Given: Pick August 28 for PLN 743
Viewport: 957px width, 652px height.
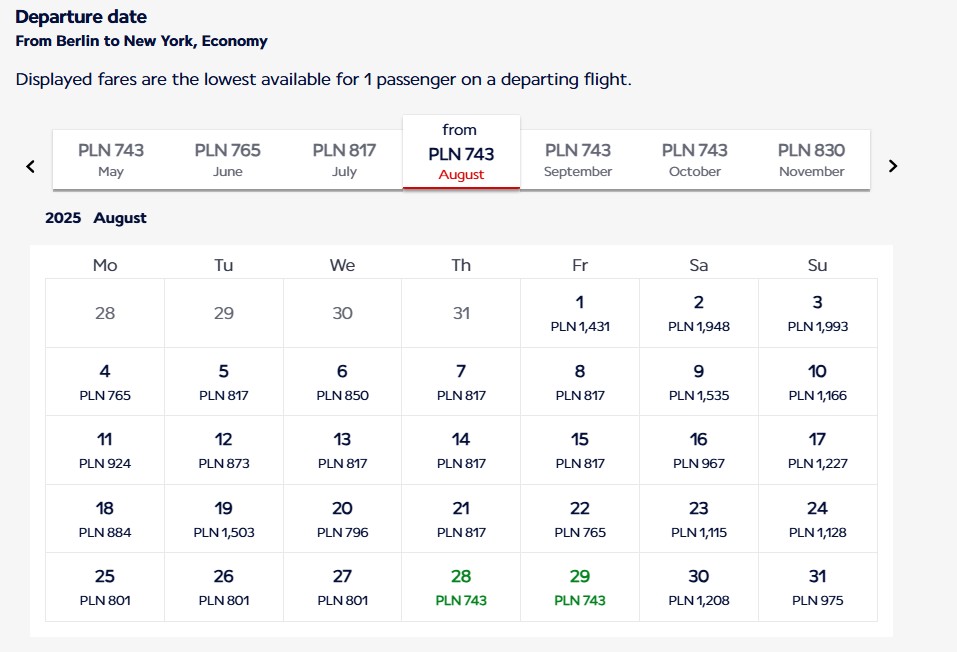Looking at the screenshot, I should [x=461, y=587].
